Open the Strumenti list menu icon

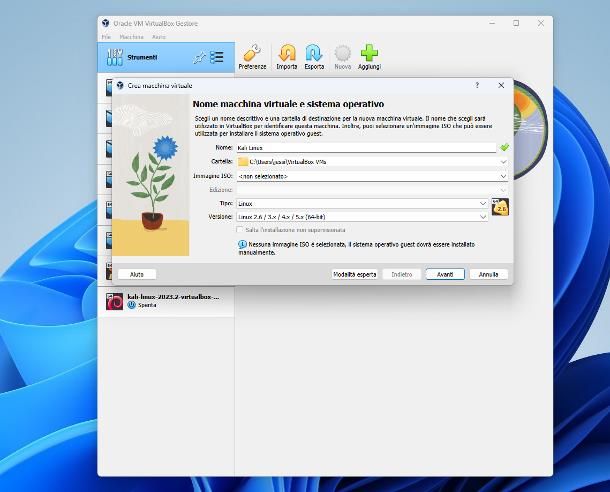tap(217, 57)
